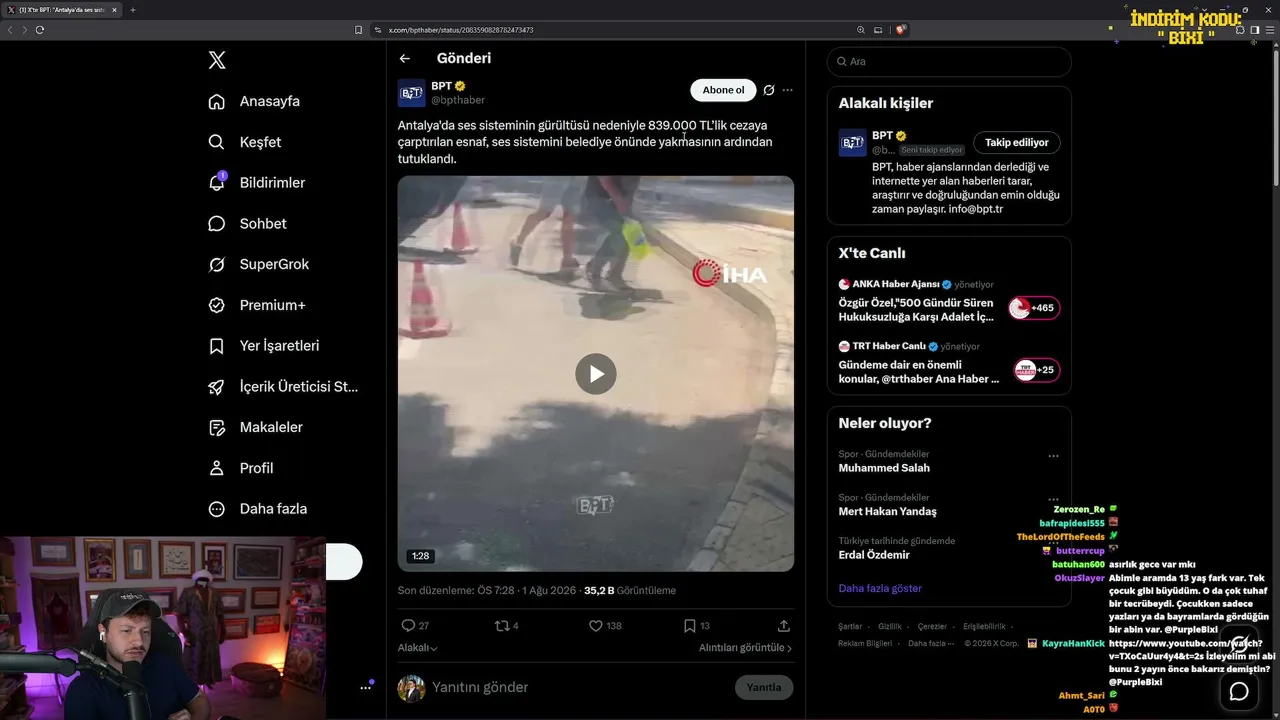Click the Abone ol button
Screen dimensions: 1280x720
pyautogui.click(x=723, y=90)
